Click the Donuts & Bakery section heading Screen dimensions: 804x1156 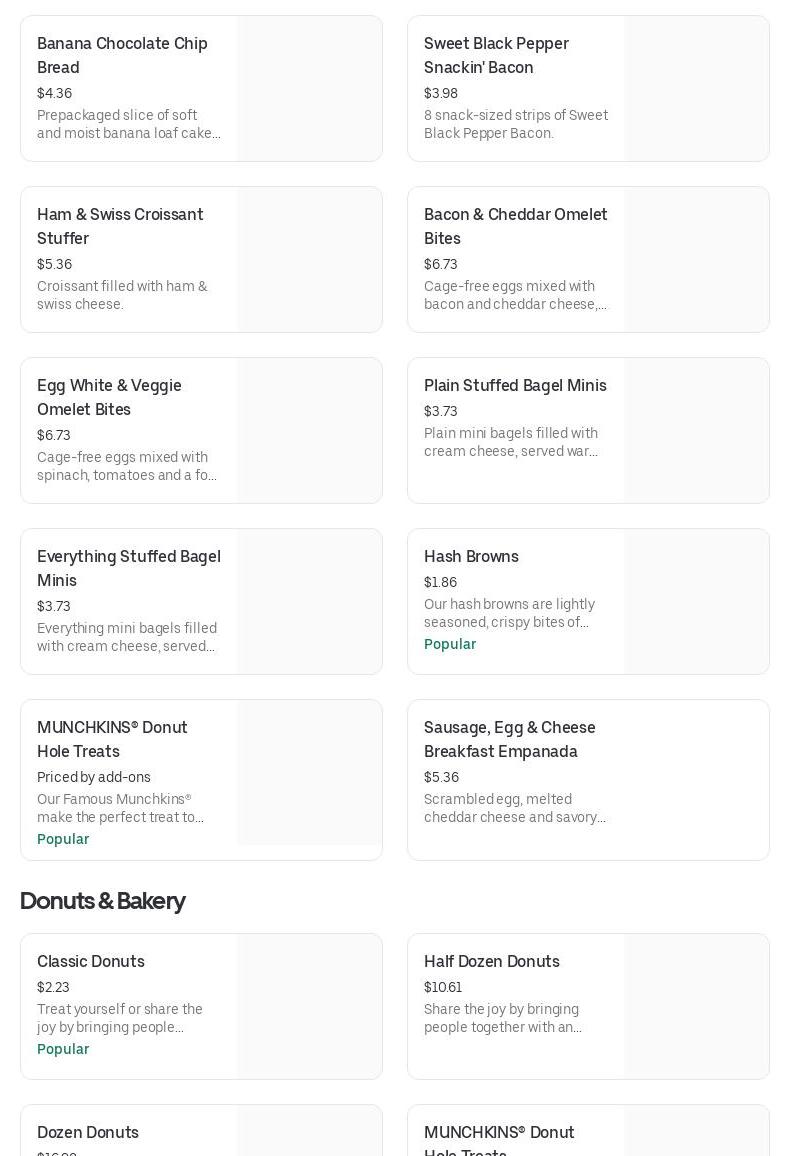(x=102, y=900)
